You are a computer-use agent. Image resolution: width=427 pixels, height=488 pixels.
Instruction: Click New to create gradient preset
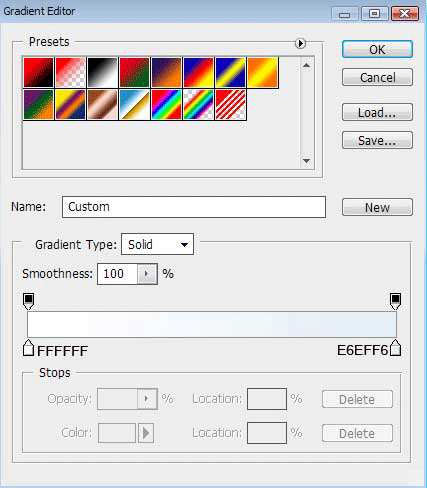[x=377, y=207]
